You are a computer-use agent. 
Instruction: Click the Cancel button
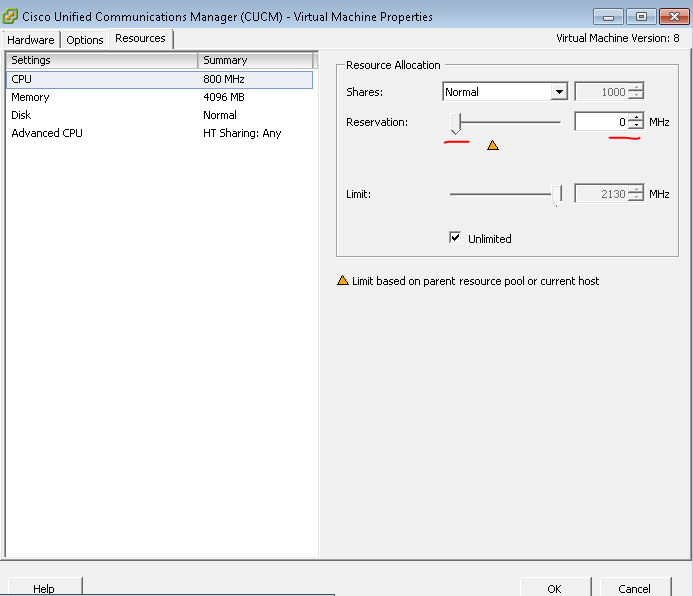(635, 588)
